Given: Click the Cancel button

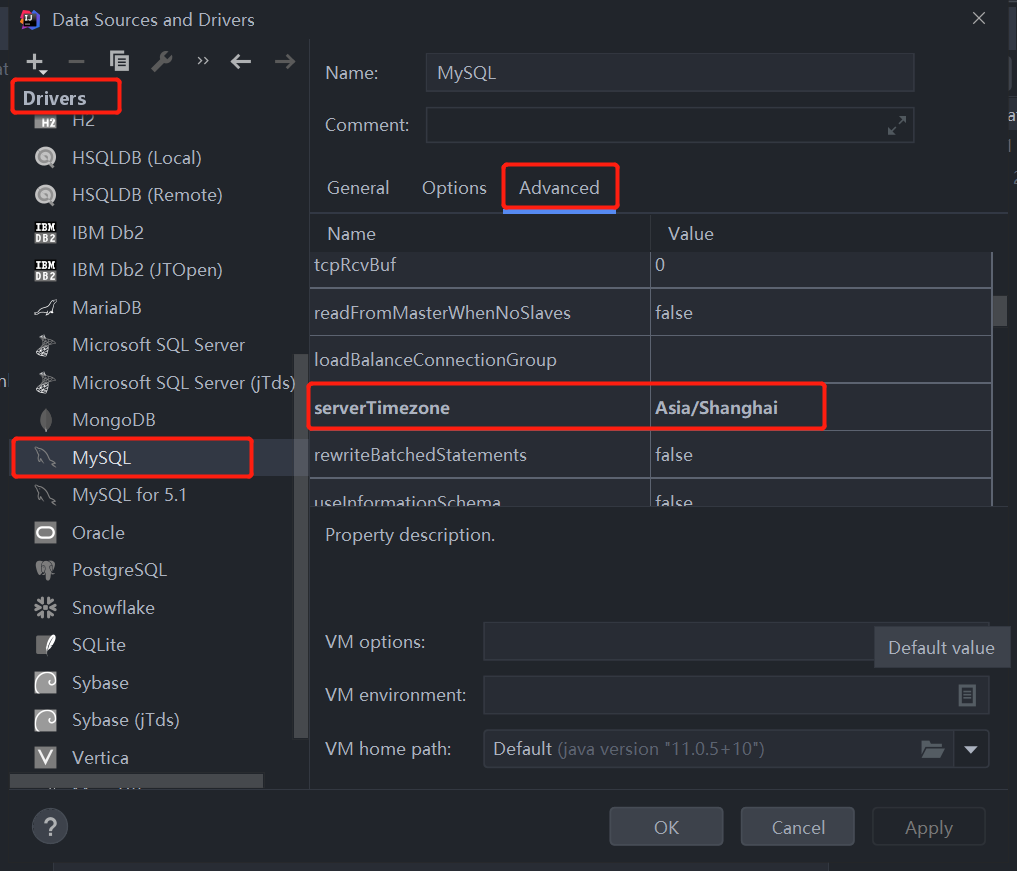Looking at the screenshot, I should pyautogui.click(x=798, y=827).
